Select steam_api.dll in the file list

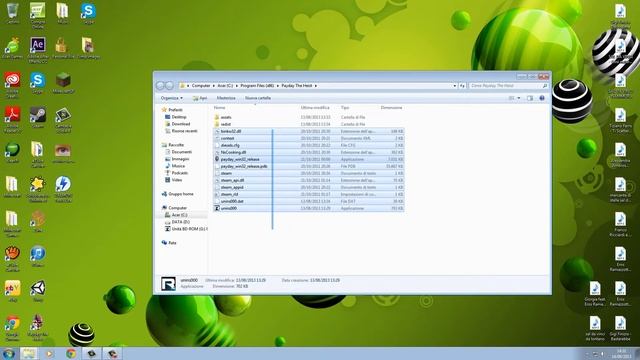click(309, 180)
